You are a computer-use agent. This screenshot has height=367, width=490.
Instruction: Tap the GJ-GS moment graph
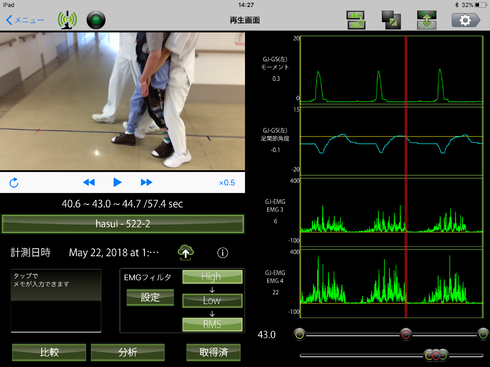[392, 70]
